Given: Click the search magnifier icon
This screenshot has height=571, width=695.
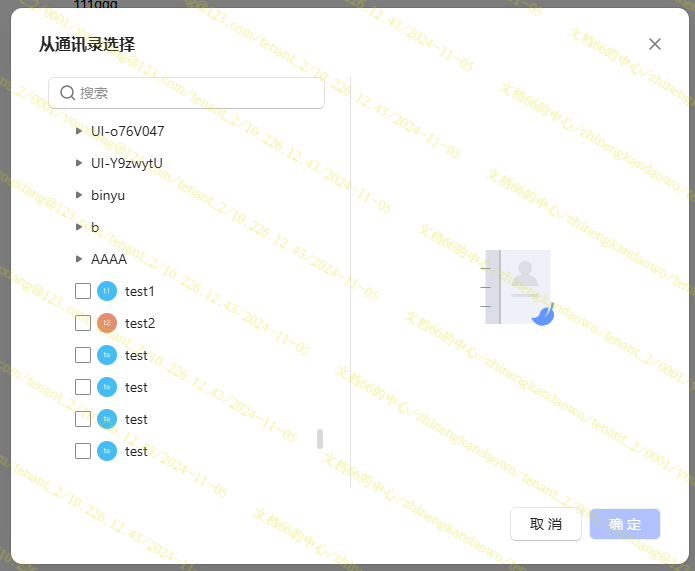Looking at the screenshot, I should point(67,93).
